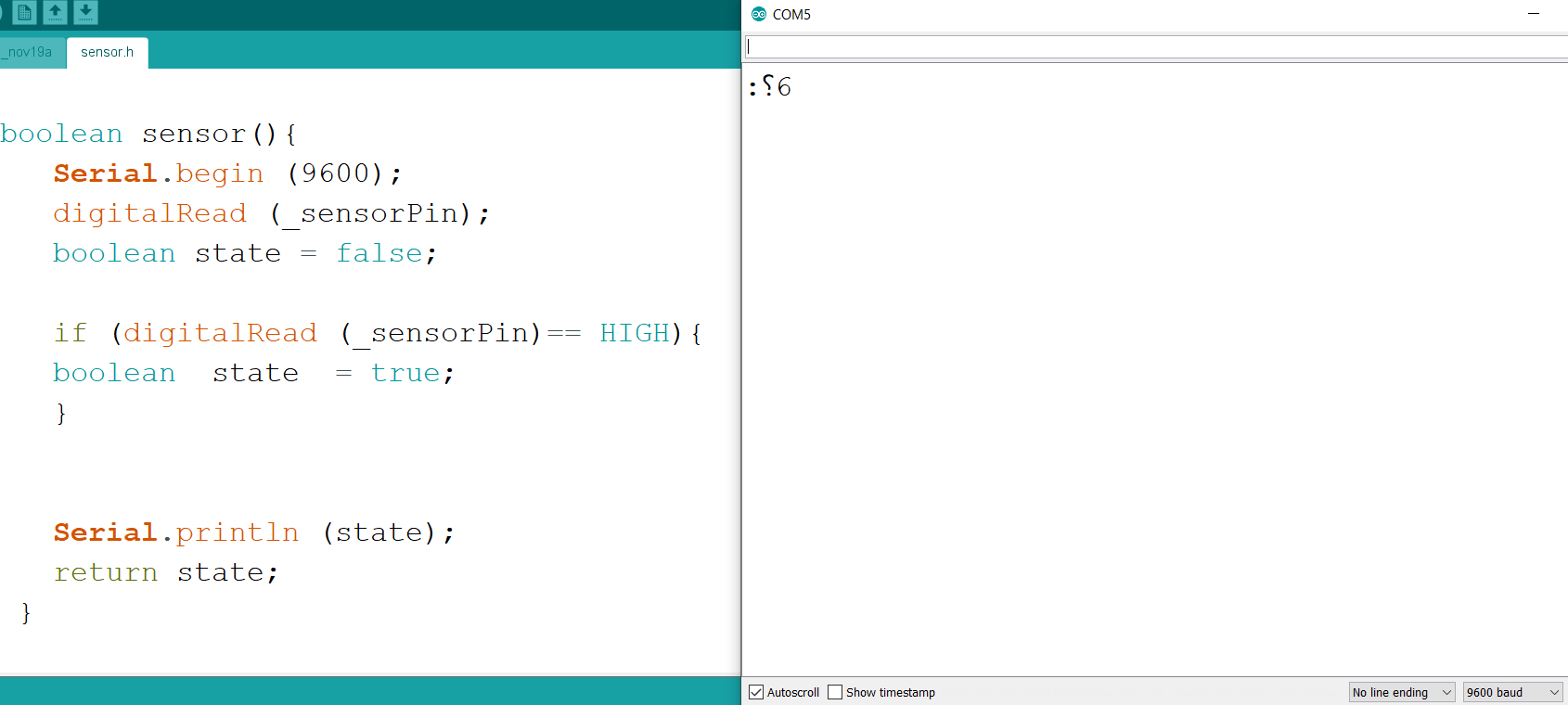This screenshot has height=705, width=1568.
Task: Click the 'if (digitalRead' condition line
Action: point(378,333)
